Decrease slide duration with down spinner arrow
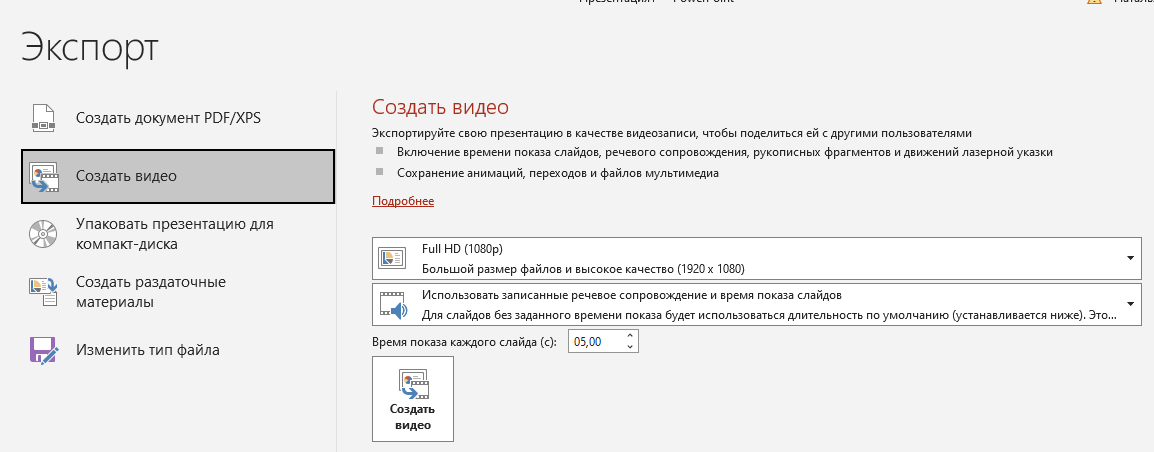 pos(629,347)
